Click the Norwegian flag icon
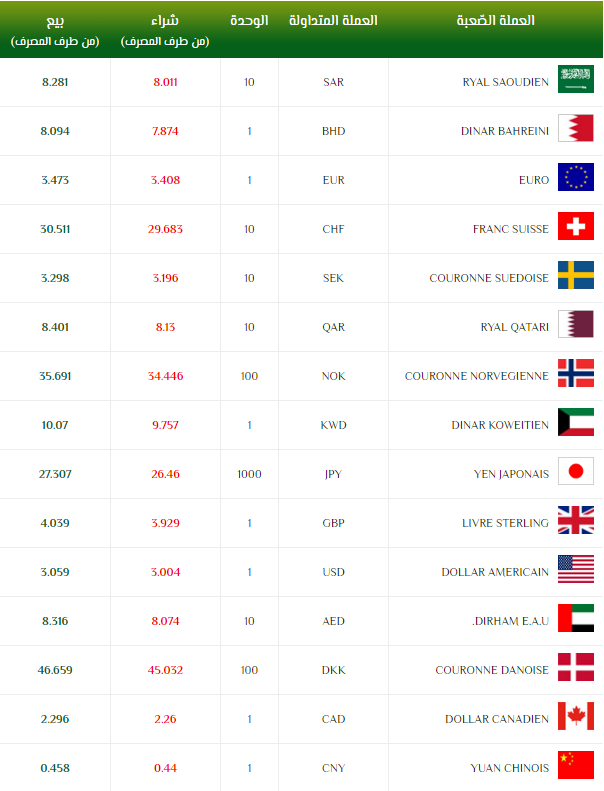Viewport: 604px width, 791px height. 575,375
